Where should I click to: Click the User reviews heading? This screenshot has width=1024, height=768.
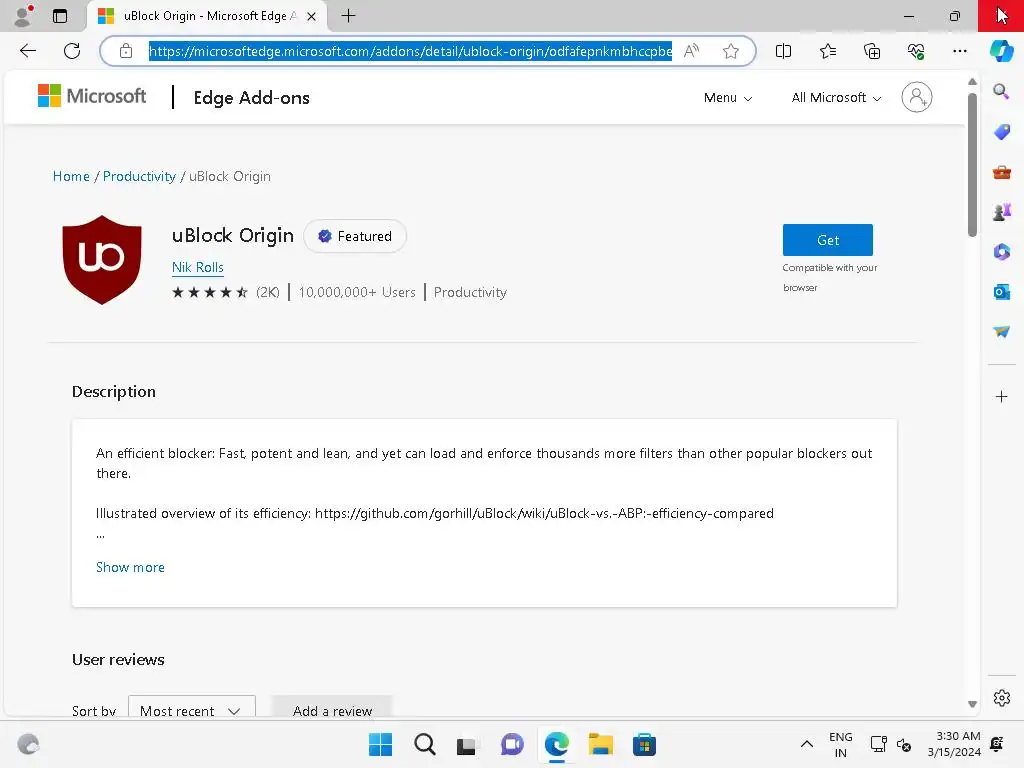coord(118,660)
